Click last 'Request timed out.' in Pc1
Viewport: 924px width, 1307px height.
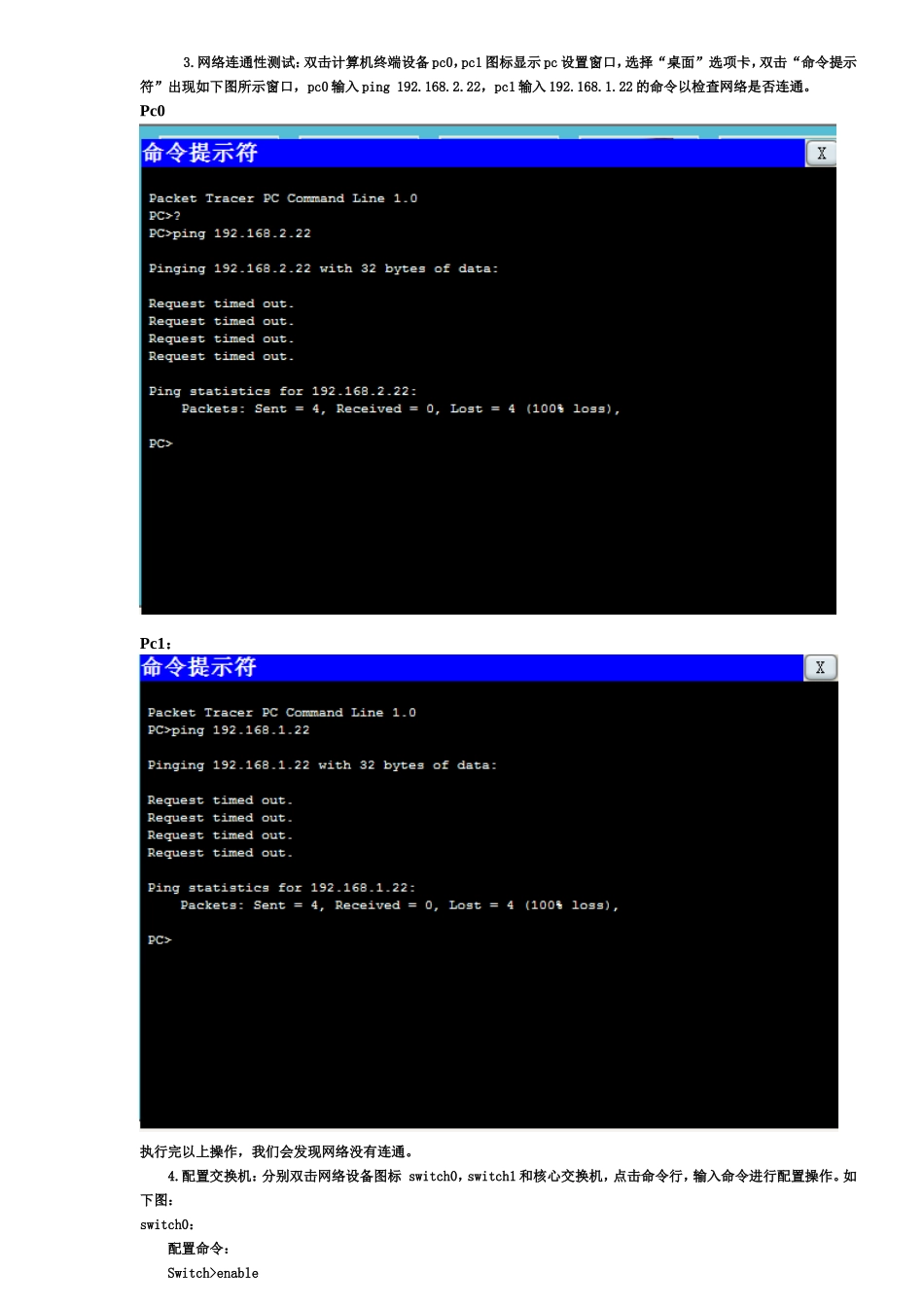(220, 853)
